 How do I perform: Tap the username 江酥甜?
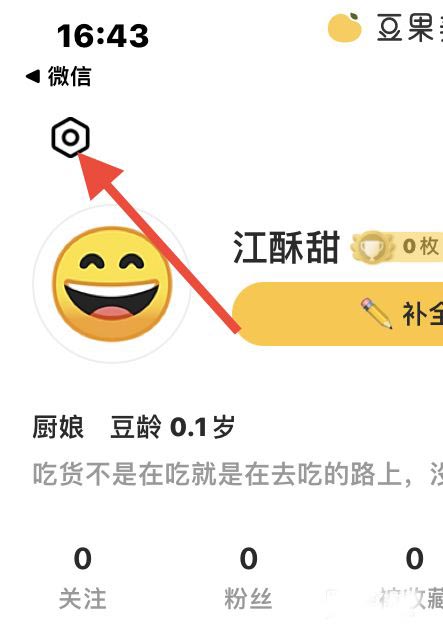click(286, 247)
